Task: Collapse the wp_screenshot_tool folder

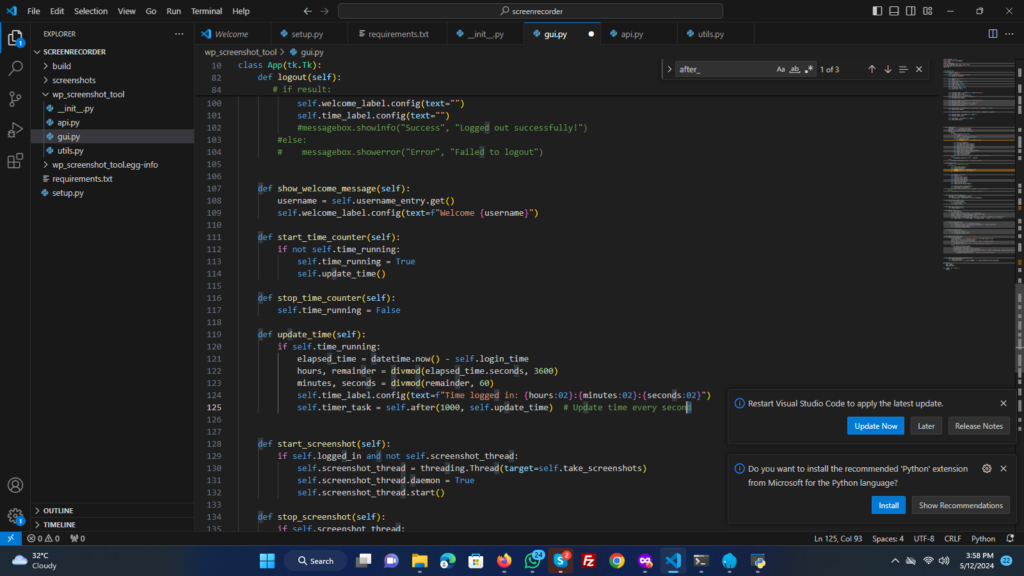Action: pyautogui.click(x=88, y=94)
